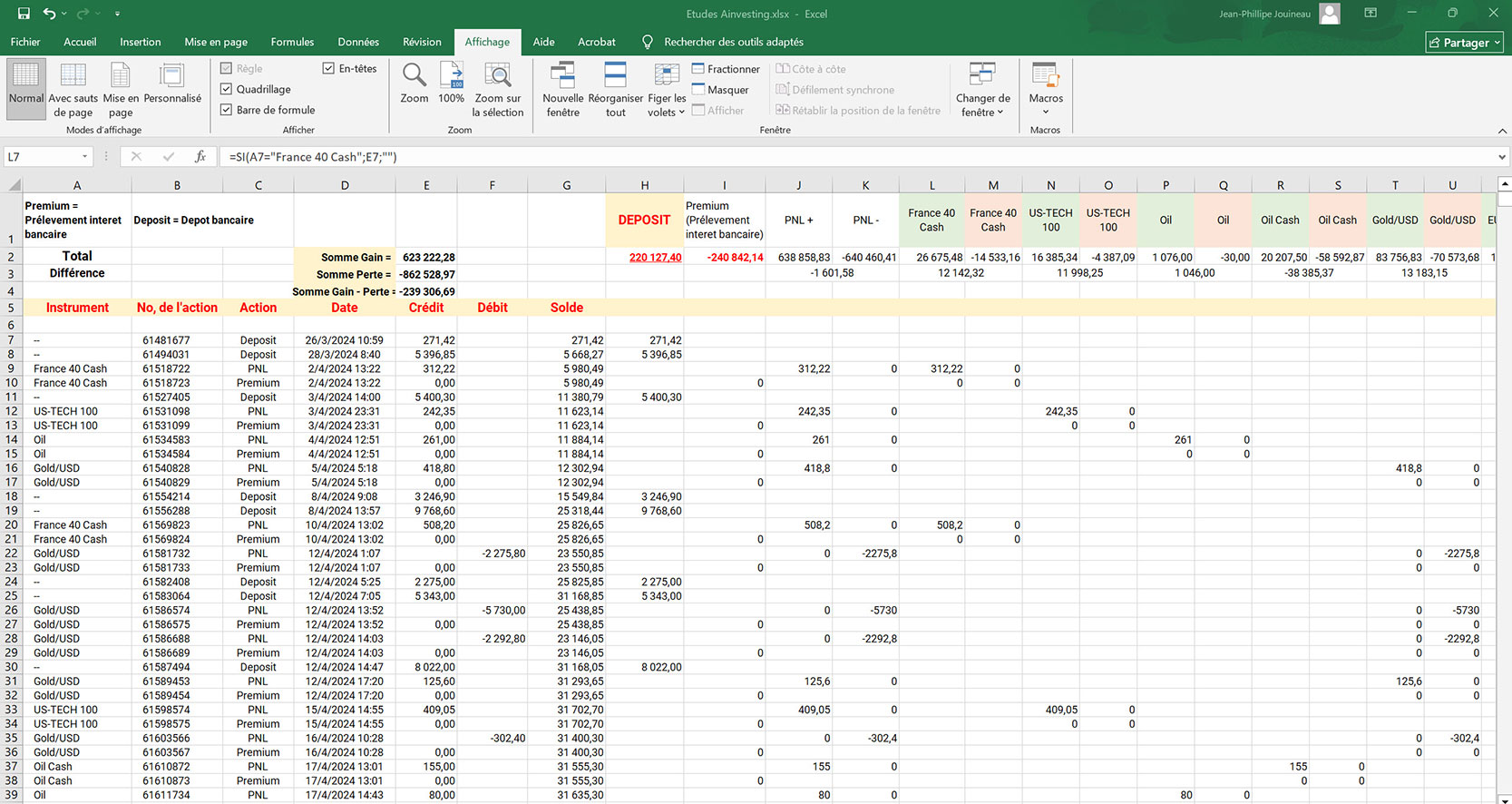The width and height of the screenshot is (1512, 804).
Task: Click Masquer to hide the window
Action: [x=727, y=90]
